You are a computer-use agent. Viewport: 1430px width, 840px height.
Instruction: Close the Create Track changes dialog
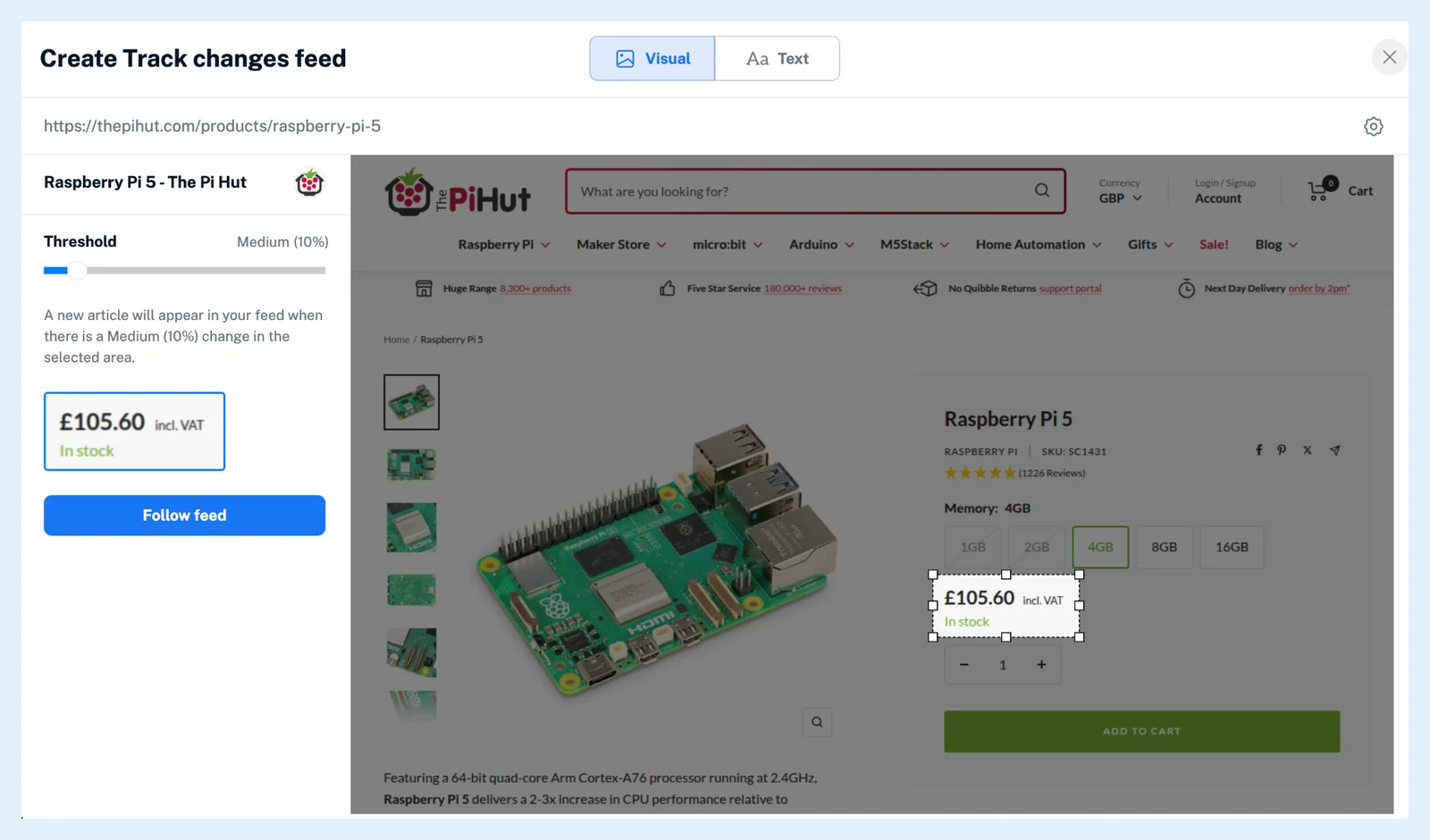point(1389,57)
